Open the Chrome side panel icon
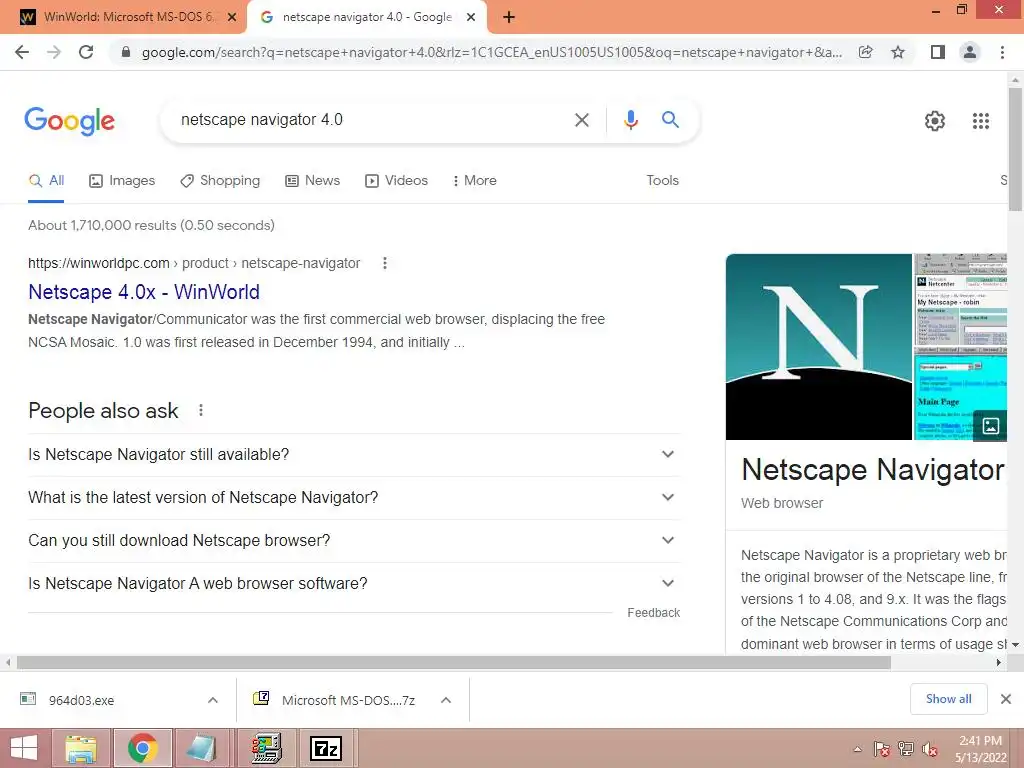 [x=938, y=52]
